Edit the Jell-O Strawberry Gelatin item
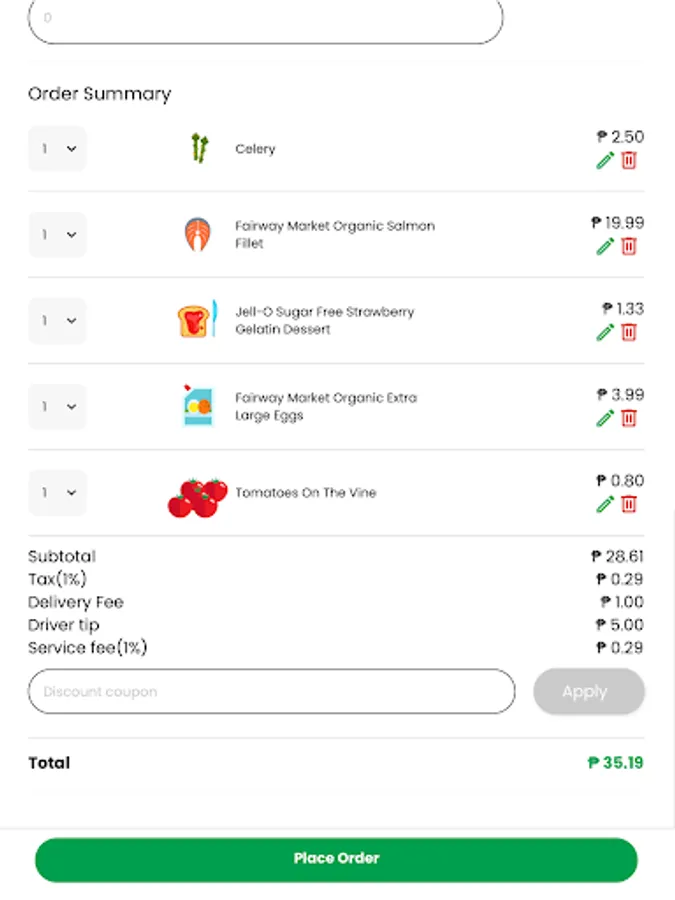 [605, 333]
